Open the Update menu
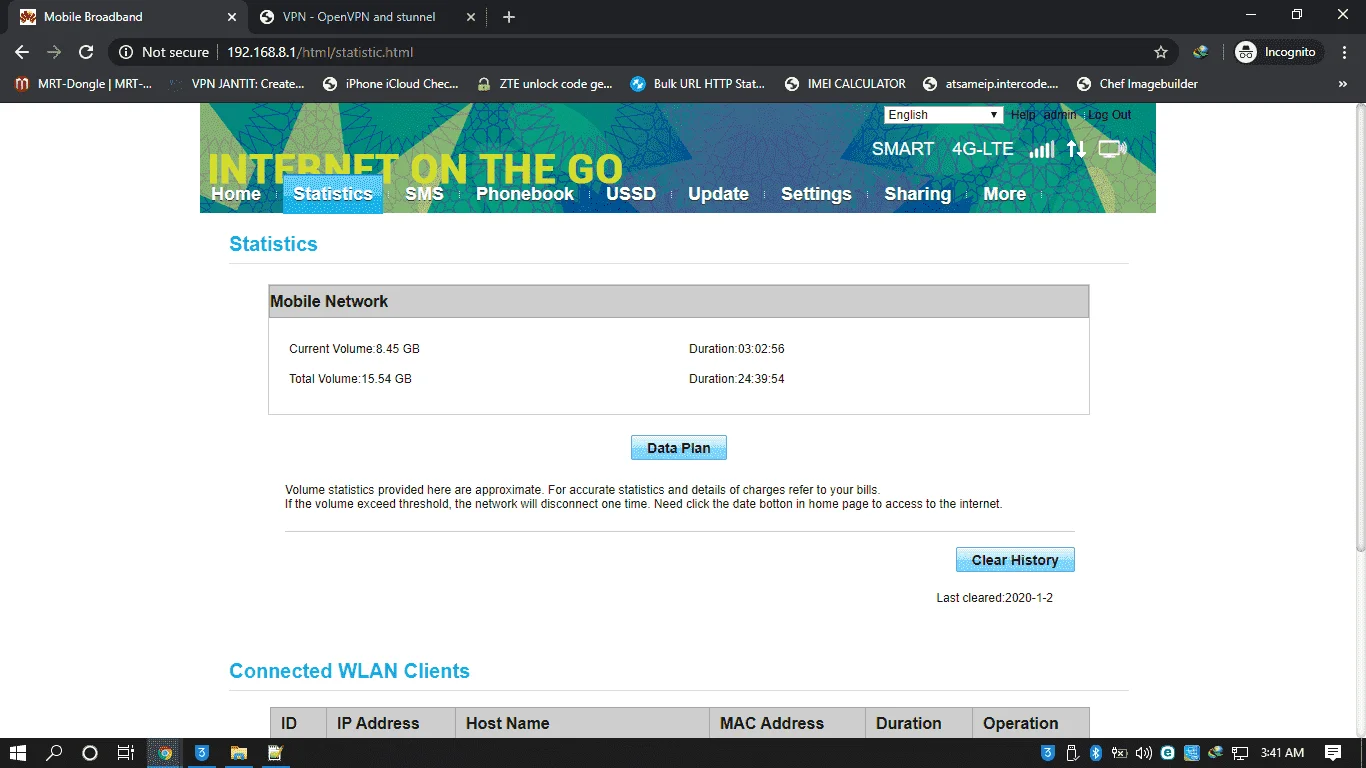Viewport: 1366px width, 768px height. click(718, 194)
